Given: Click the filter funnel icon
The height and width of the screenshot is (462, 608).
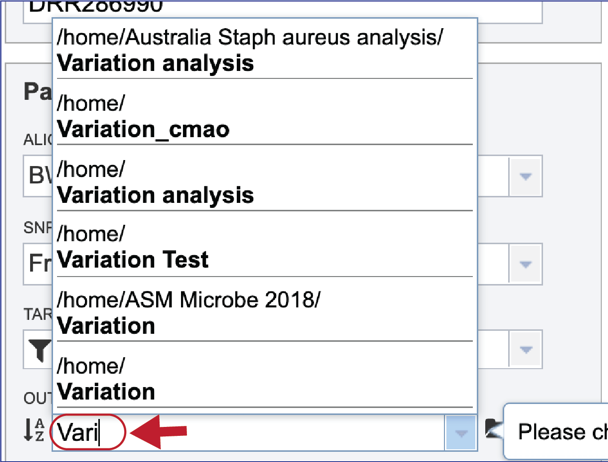Looking at the screenshot, I should 40,350.
